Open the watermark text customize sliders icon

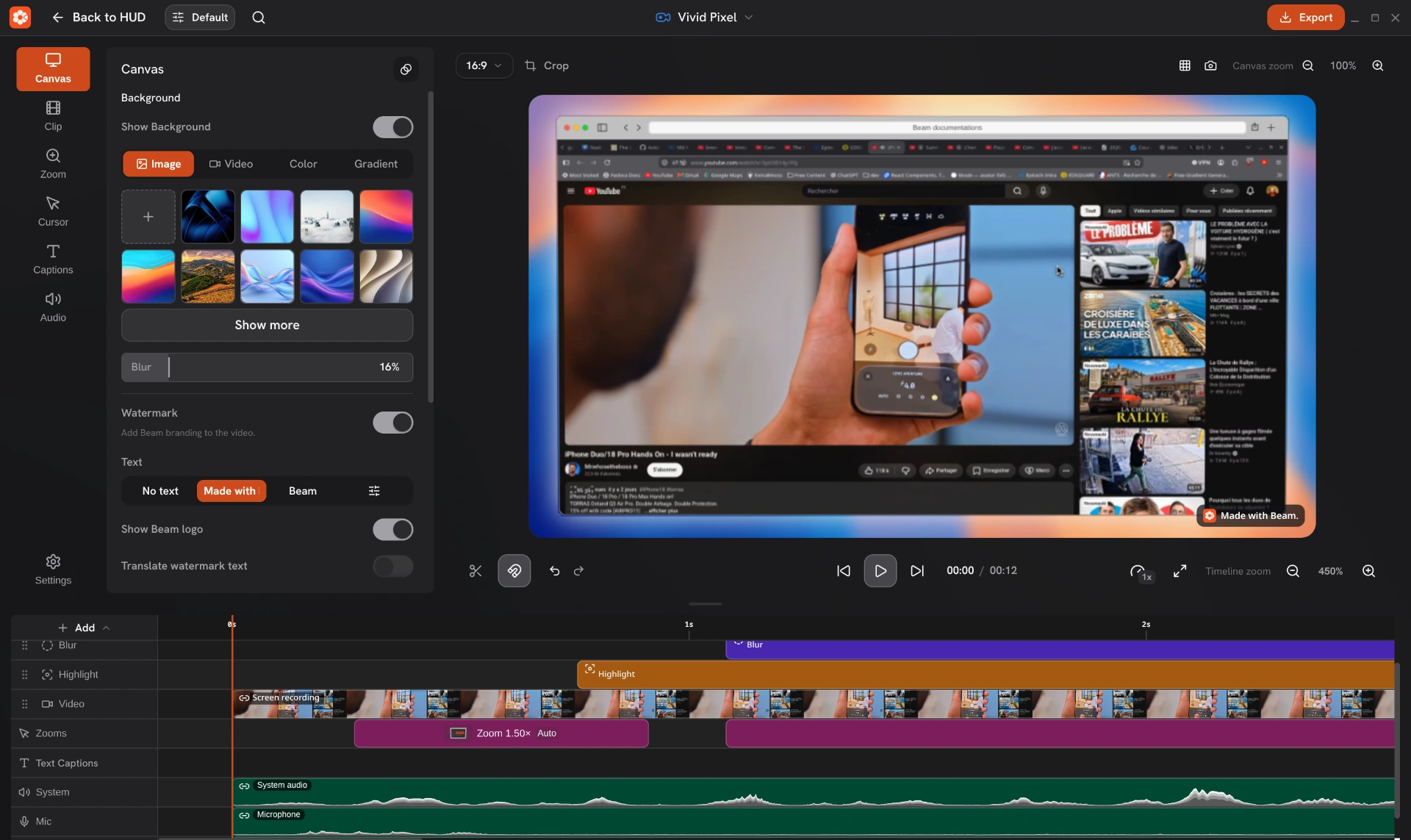pos(374,491)
